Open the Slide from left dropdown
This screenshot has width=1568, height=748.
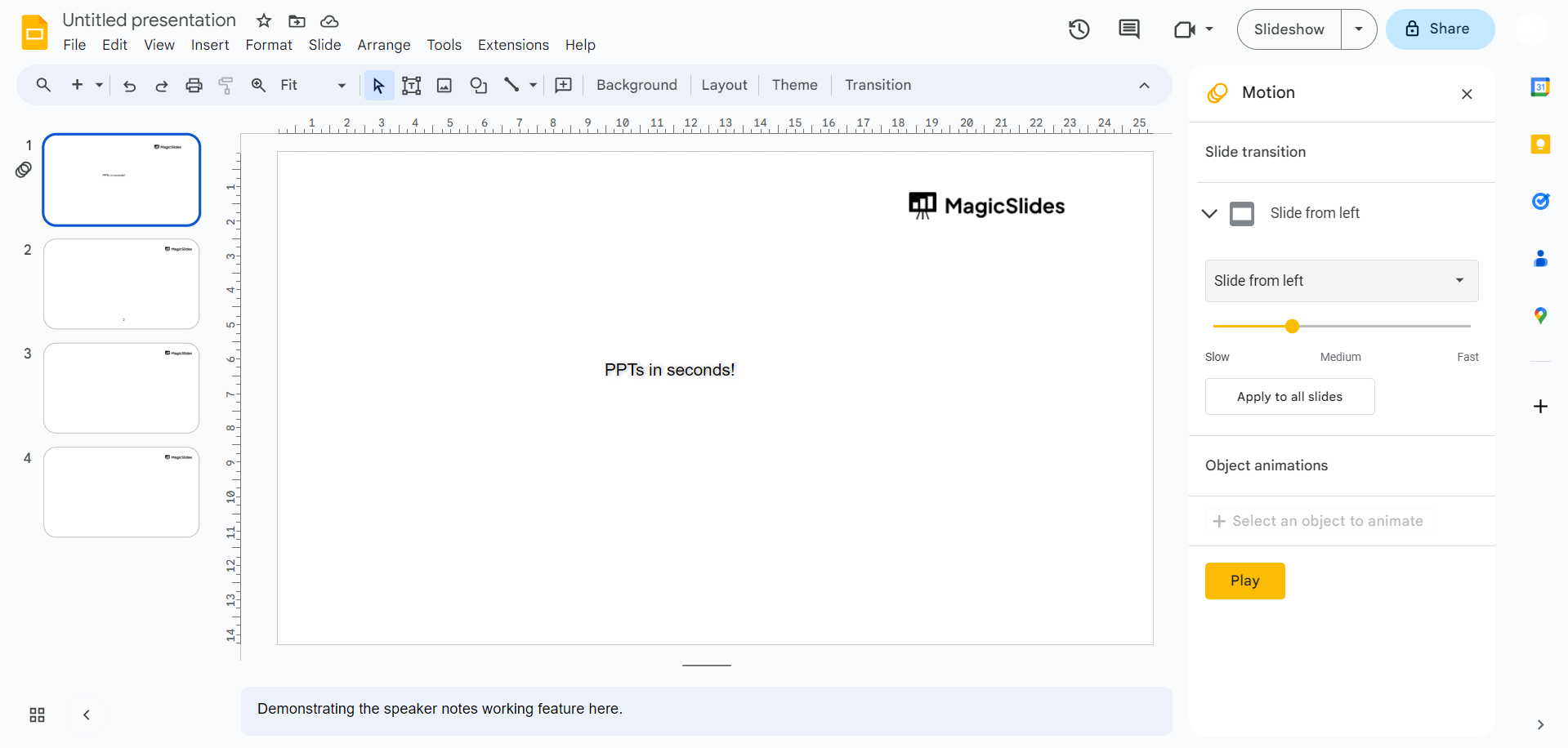[1341, 281]
